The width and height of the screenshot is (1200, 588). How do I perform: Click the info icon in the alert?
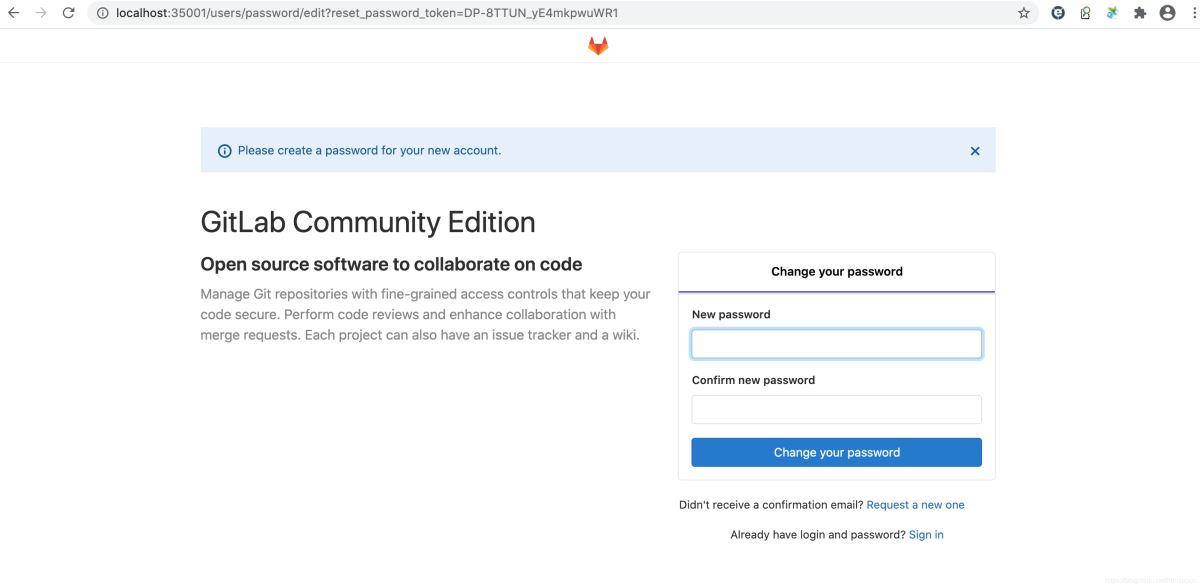coord(225,151)
